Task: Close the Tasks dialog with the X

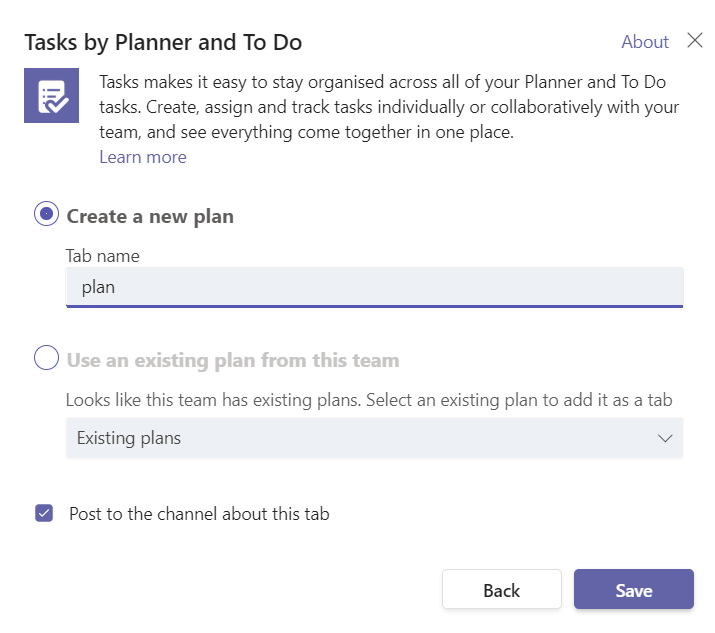Action: [694, 41]
